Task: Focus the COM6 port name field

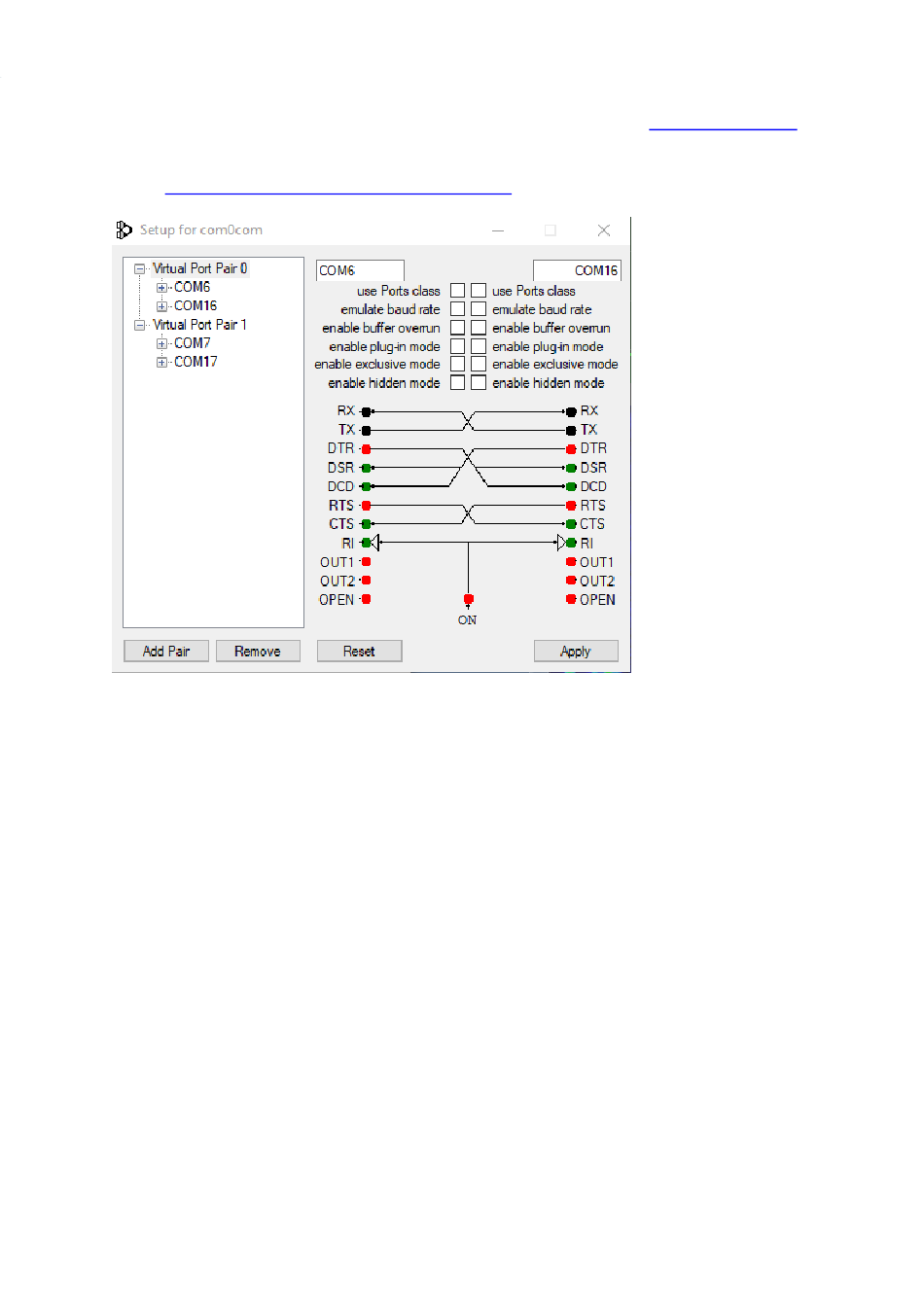Action: click(x=360, y=270)
